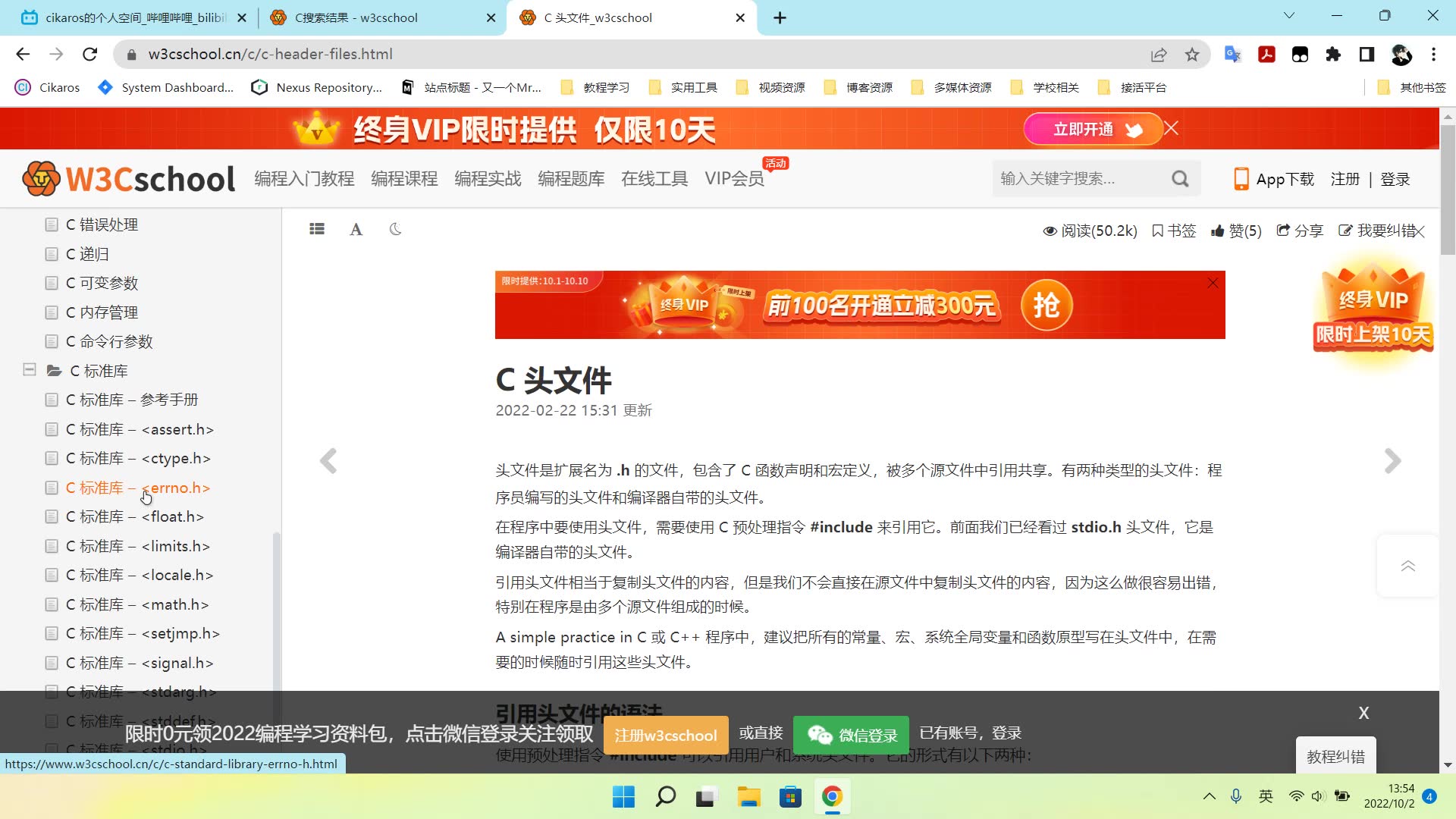Viewport: 1456px width, 819px height.
Task: Open 编程入门教程 menu
Action: click(304, 179)
